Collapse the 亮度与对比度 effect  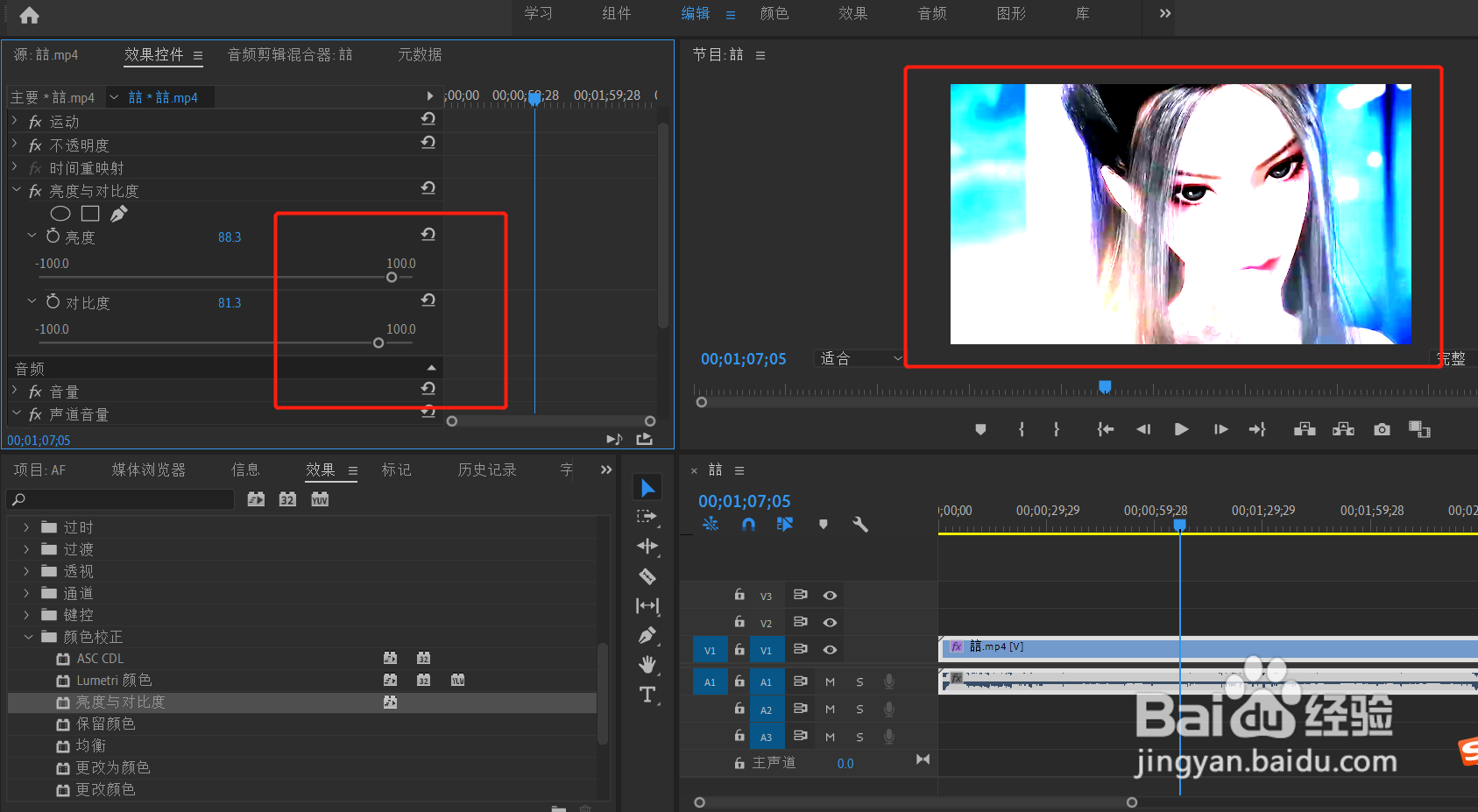[x=16, y=189]
